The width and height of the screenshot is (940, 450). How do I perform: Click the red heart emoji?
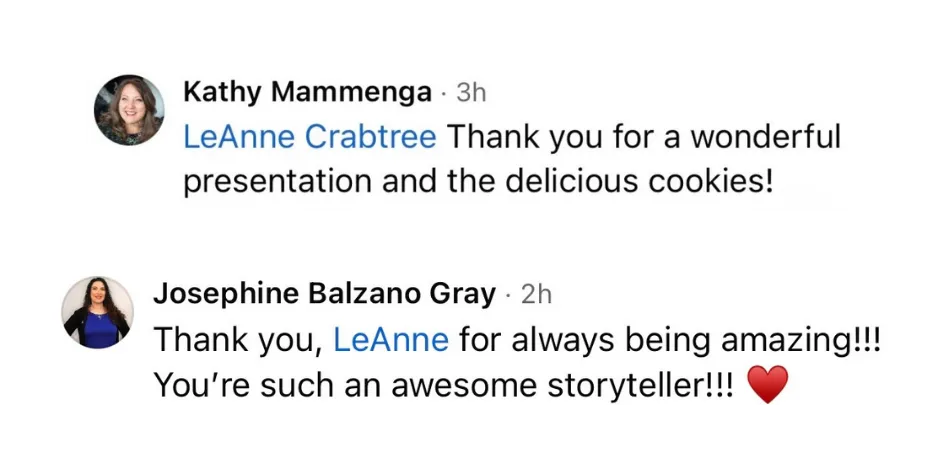pyautogui.click(x=767, y=385)
